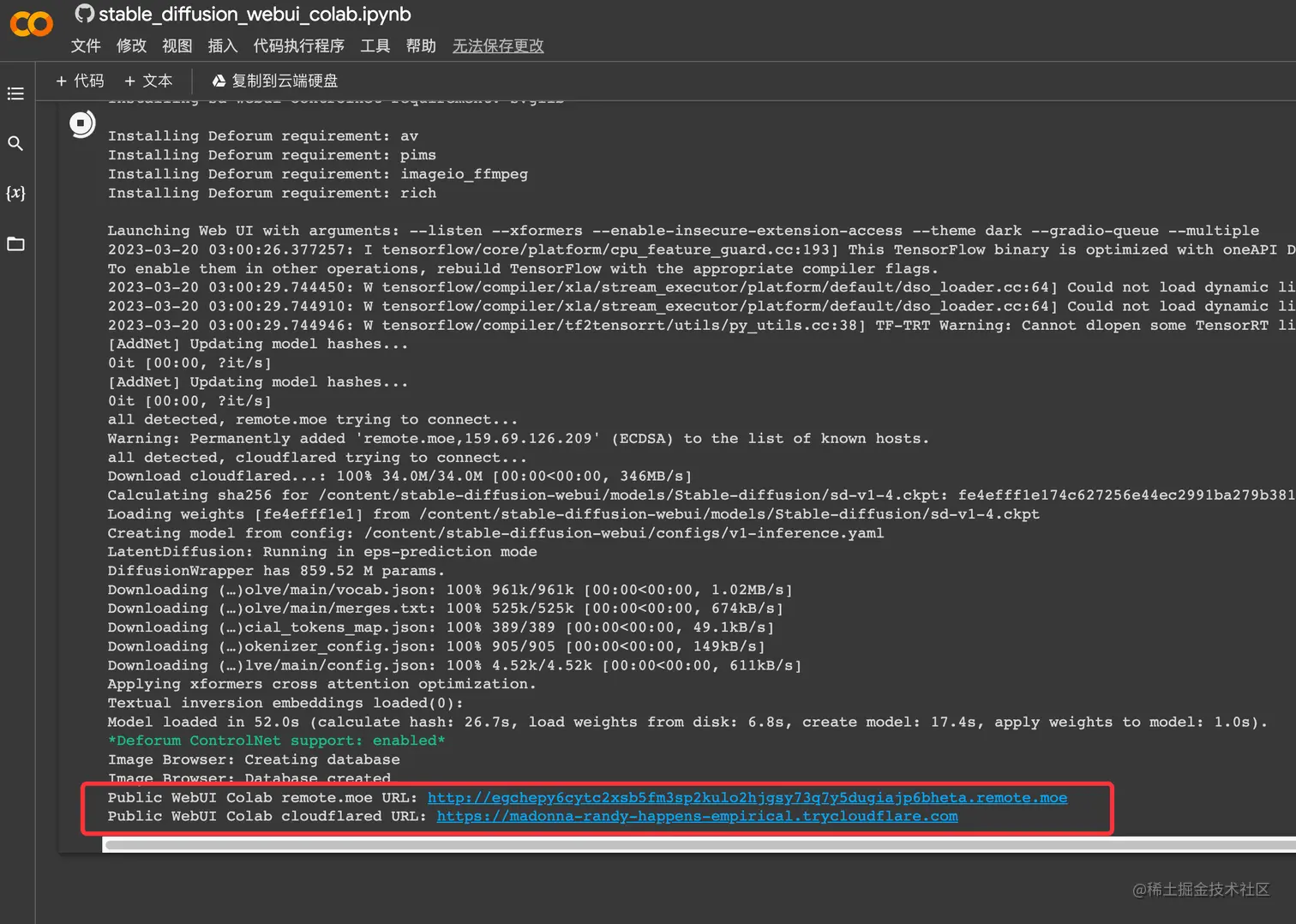This screenshot has height=924, width=1296.
Task: Click 'LatentDiffusion: Running in eps-prediction mode' line
Action: (322, 552)
